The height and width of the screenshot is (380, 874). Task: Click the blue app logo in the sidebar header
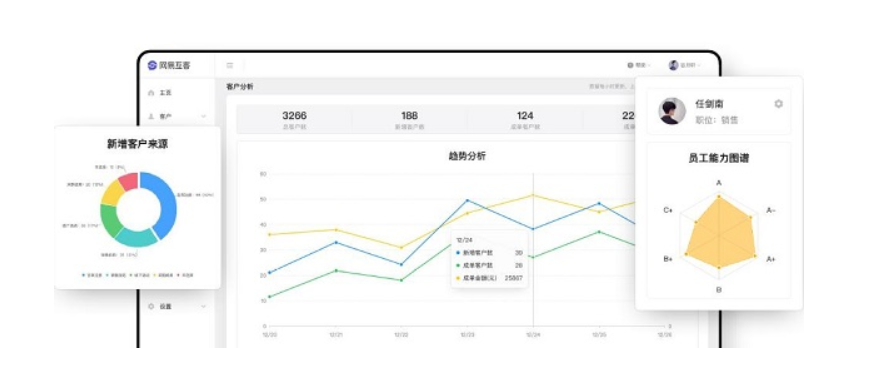pyautogui.click(x=152, y=65)
